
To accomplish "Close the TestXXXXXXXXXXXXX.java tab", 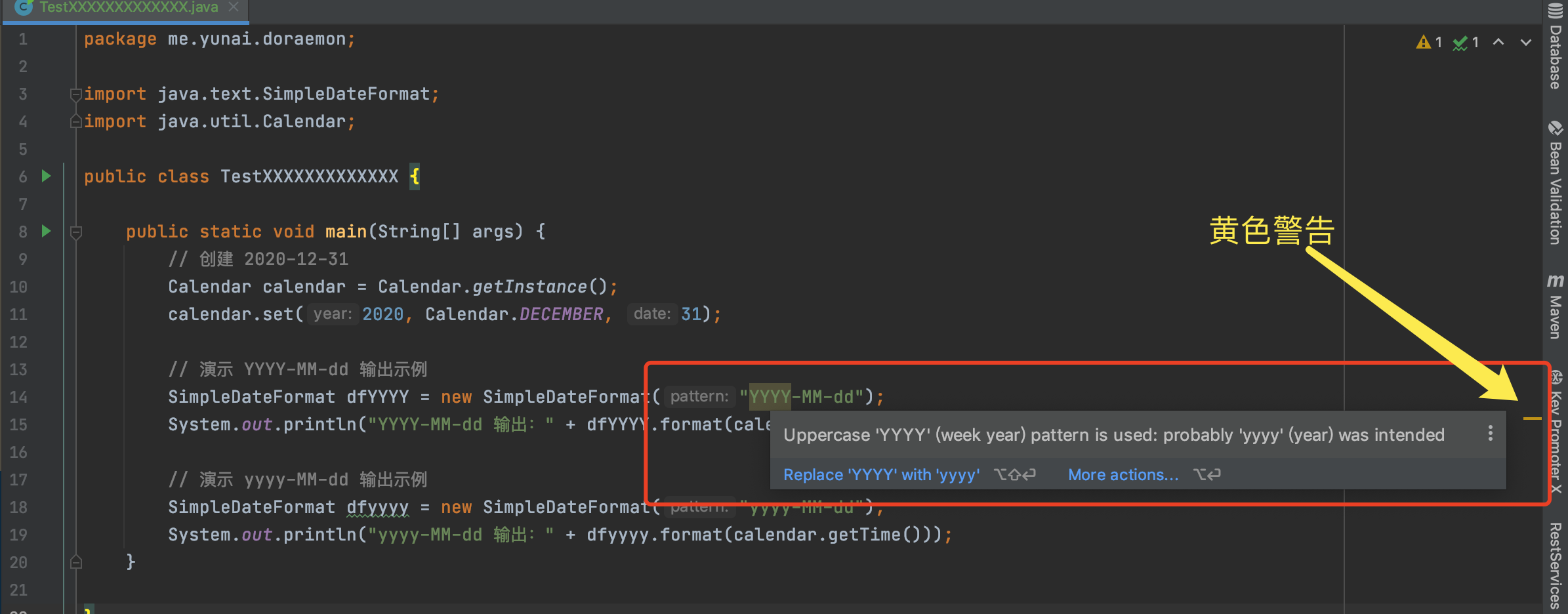I will [234, 7].
